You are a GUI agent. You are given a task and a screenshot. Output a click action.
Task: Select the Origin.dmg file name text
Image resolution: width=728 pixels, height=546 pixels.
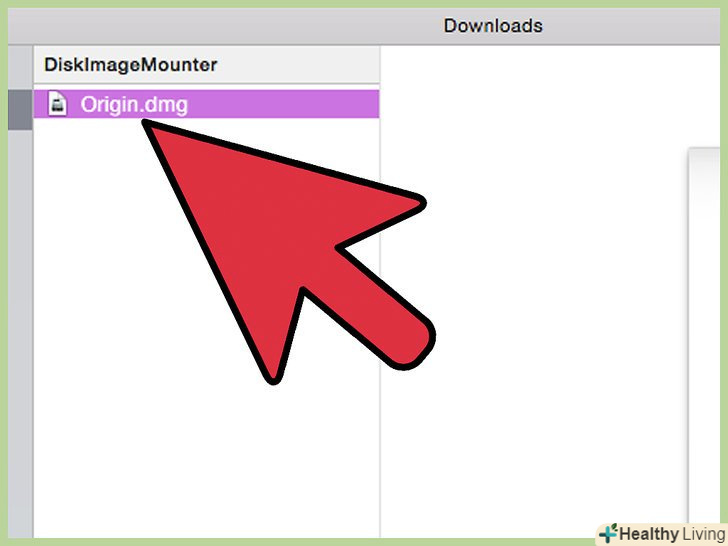(x=134, y=105)
